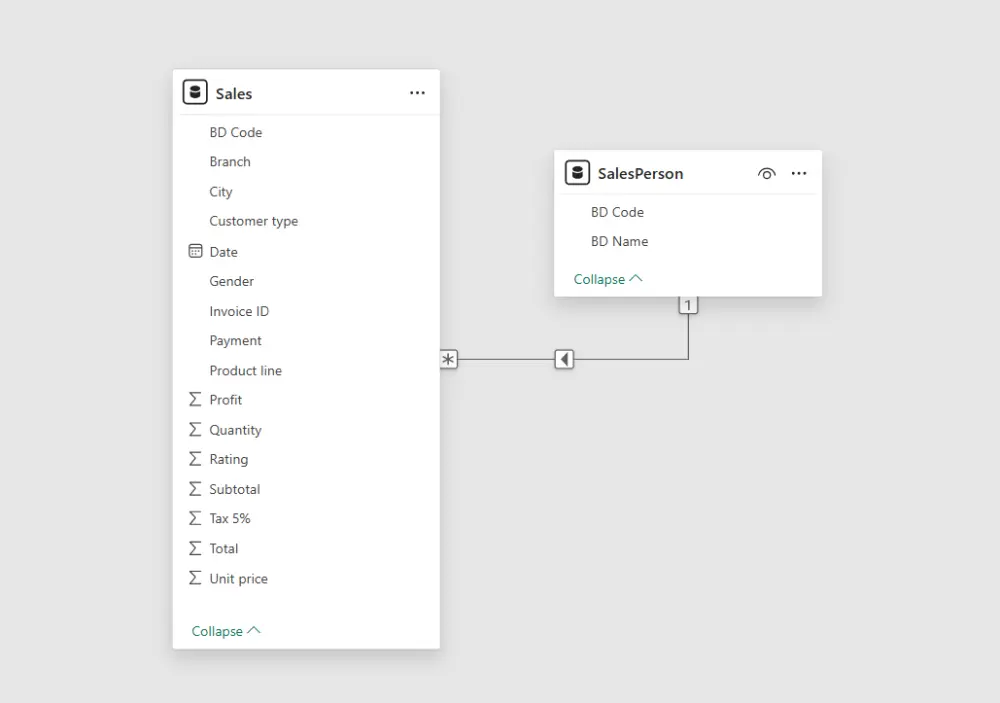Click the summation icon beside Total
The height and width of the screenshot is (703, 1000).
(193, 548)
